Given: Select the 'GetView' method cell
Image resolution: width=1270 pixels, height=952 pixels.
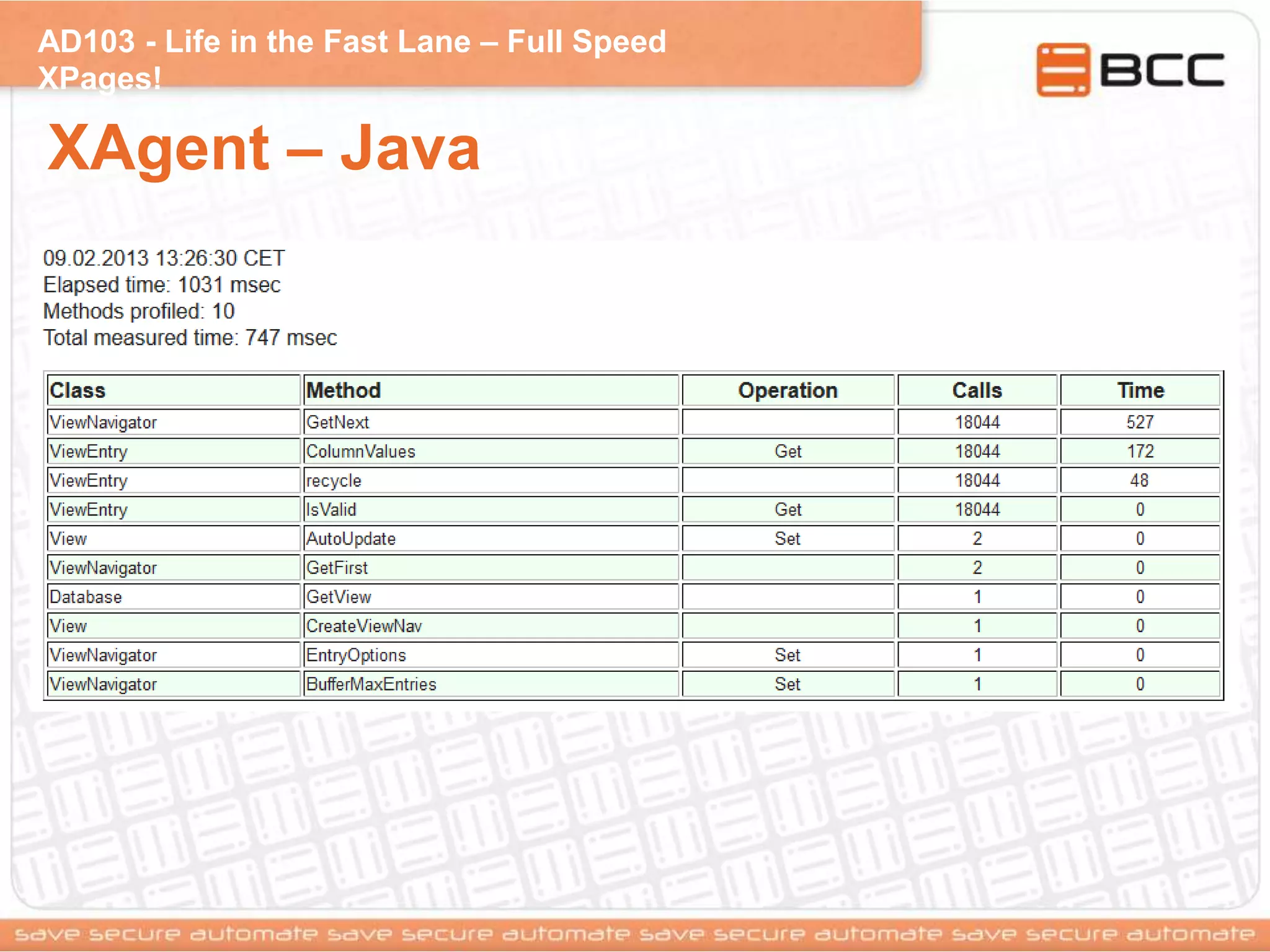Looking at the screenshot, I should (x=491, y=597).
